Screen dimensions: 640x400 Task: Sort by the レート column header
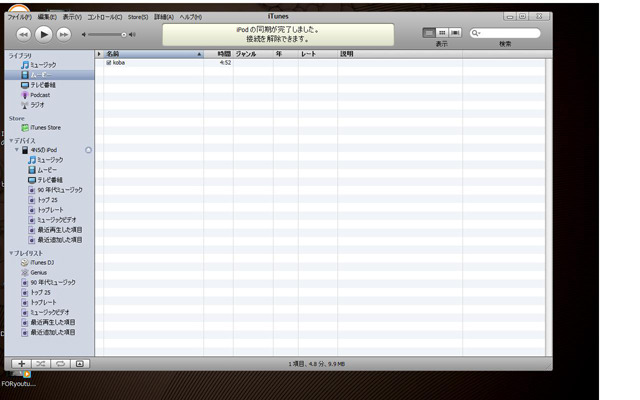[318, 54]
